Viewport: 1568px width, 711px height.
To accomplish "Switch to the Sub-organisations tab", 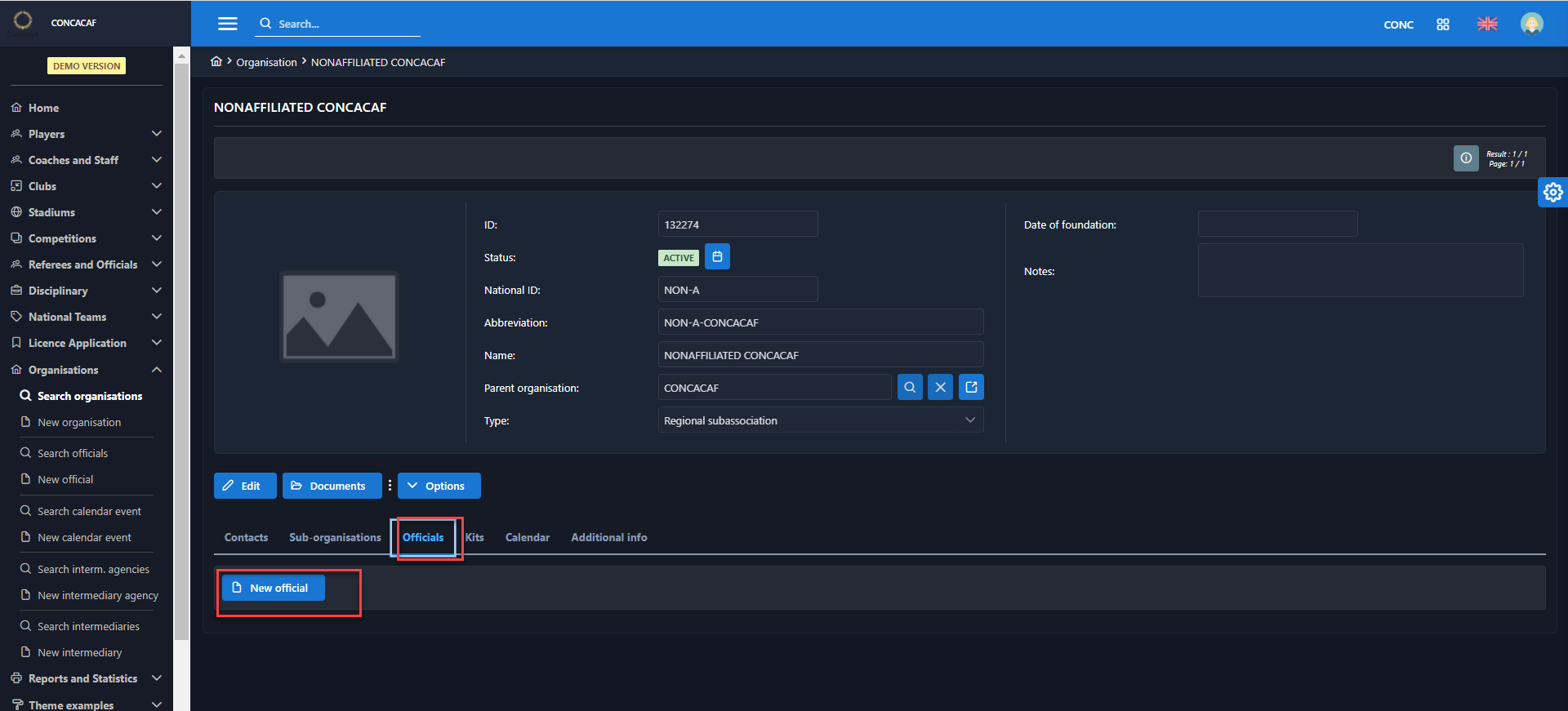I will (335, 537).
